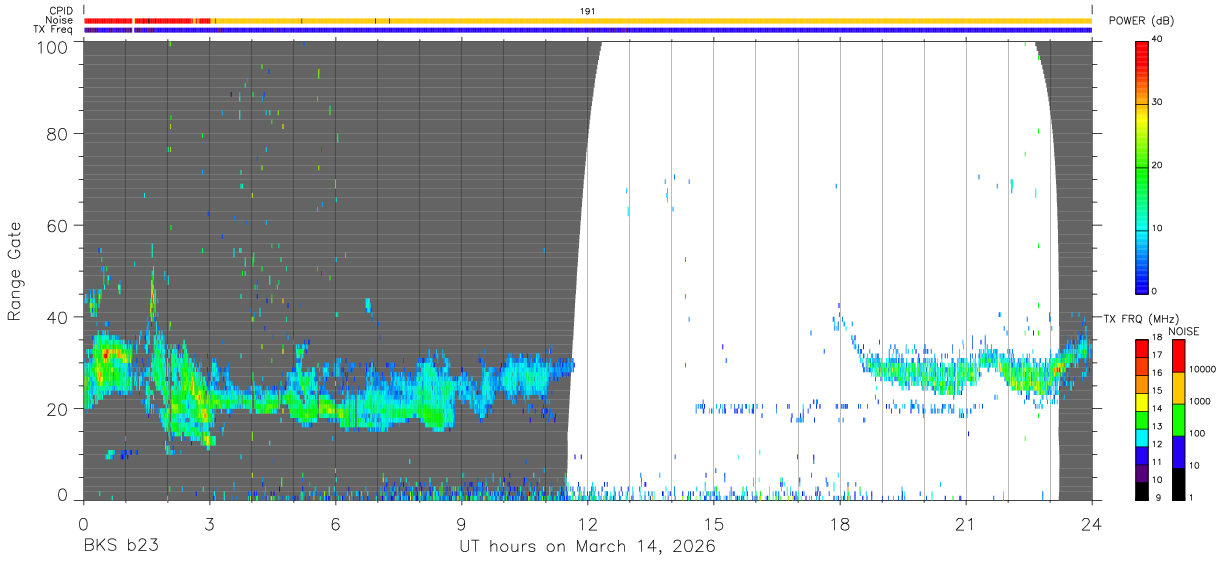The width and height of the screenshot is (1228, 567).
Task: Click the 24 tick on UT hours axis
Action: tap(1092, 523)
